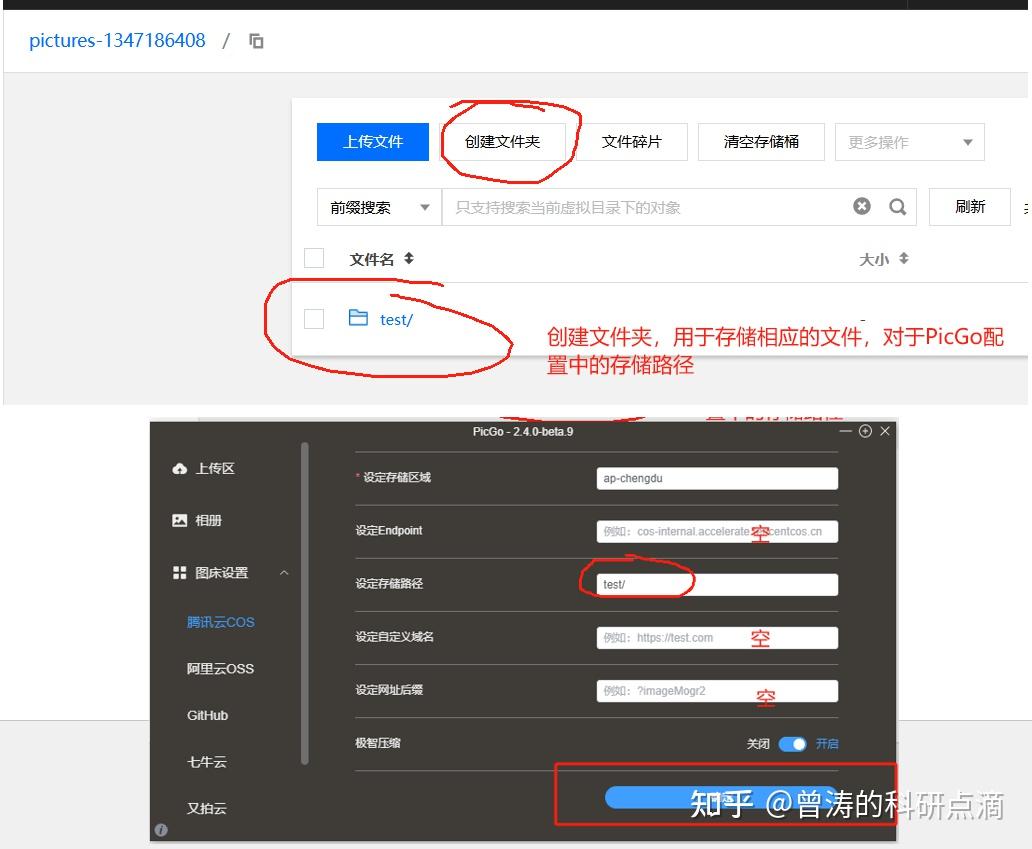Click the info icon at PicGo's bottom-left corner
Viewport: 1032px width, 849px height.
coord(161,829)
